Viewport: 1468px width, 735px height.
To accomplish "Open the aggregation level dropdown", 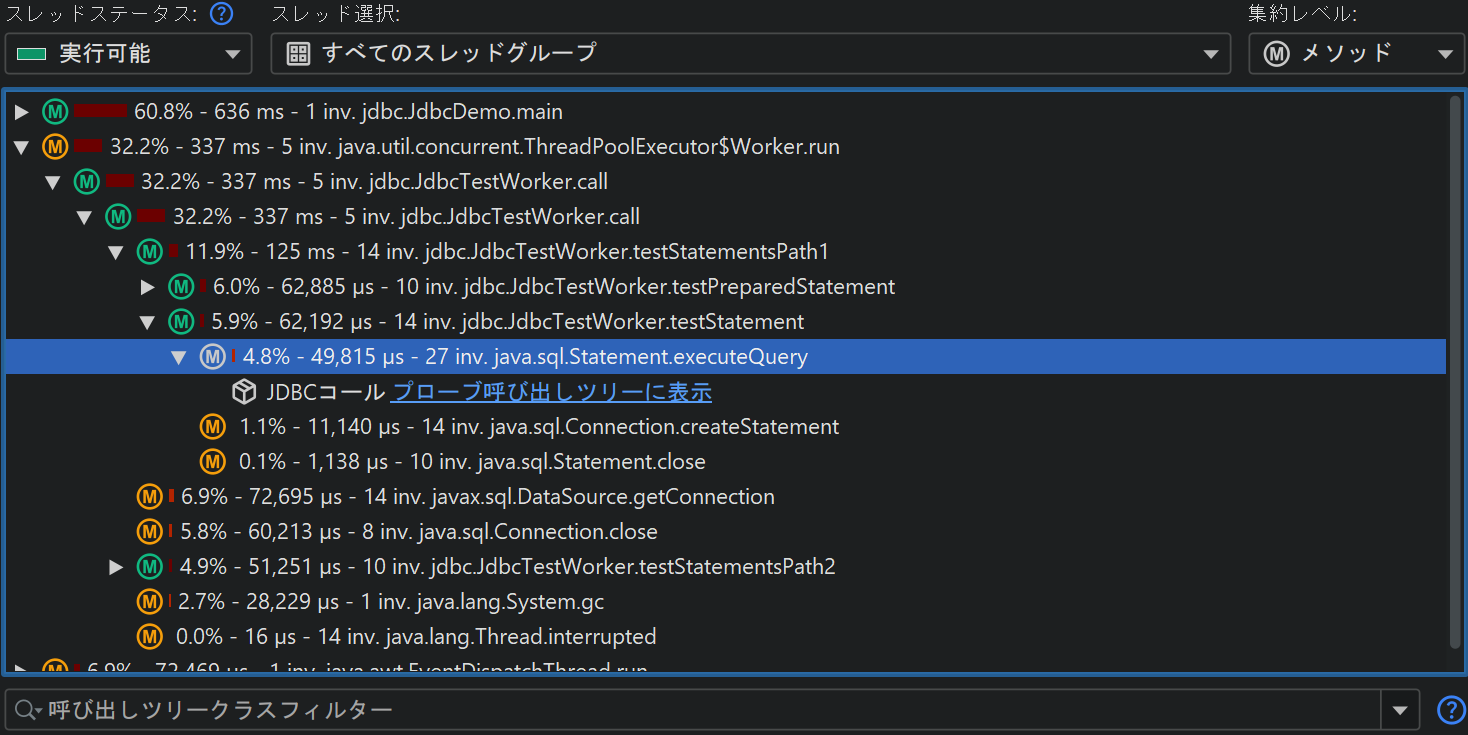I will (x=1355, y=54).
